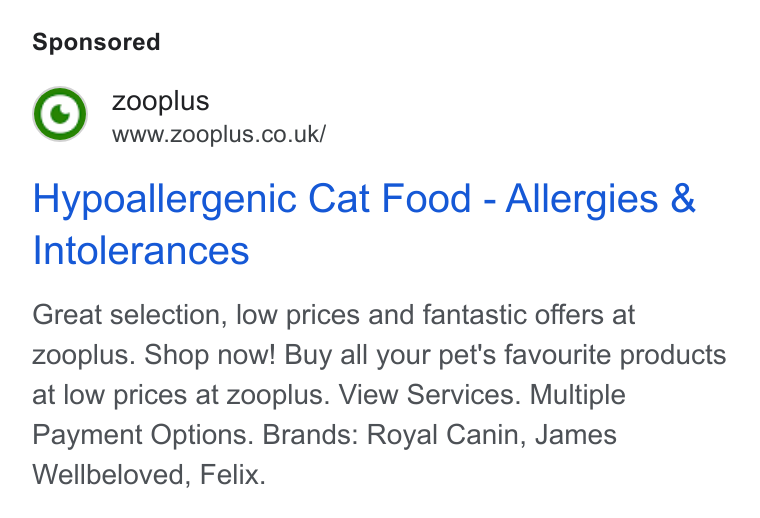Viewport: 760px width, 518px height.
Task: Click the Royal Canin brand name
Action: 446,435
